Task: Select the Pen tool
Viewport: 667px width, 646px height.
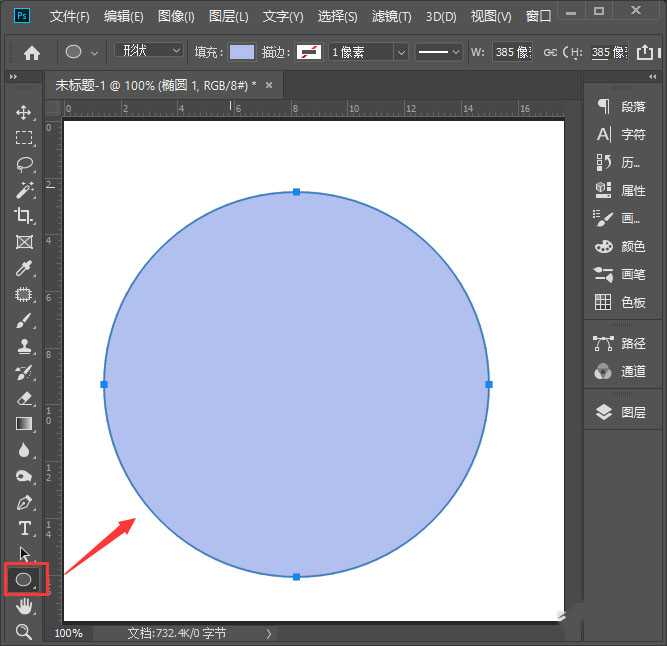Action: coord(24,502)
